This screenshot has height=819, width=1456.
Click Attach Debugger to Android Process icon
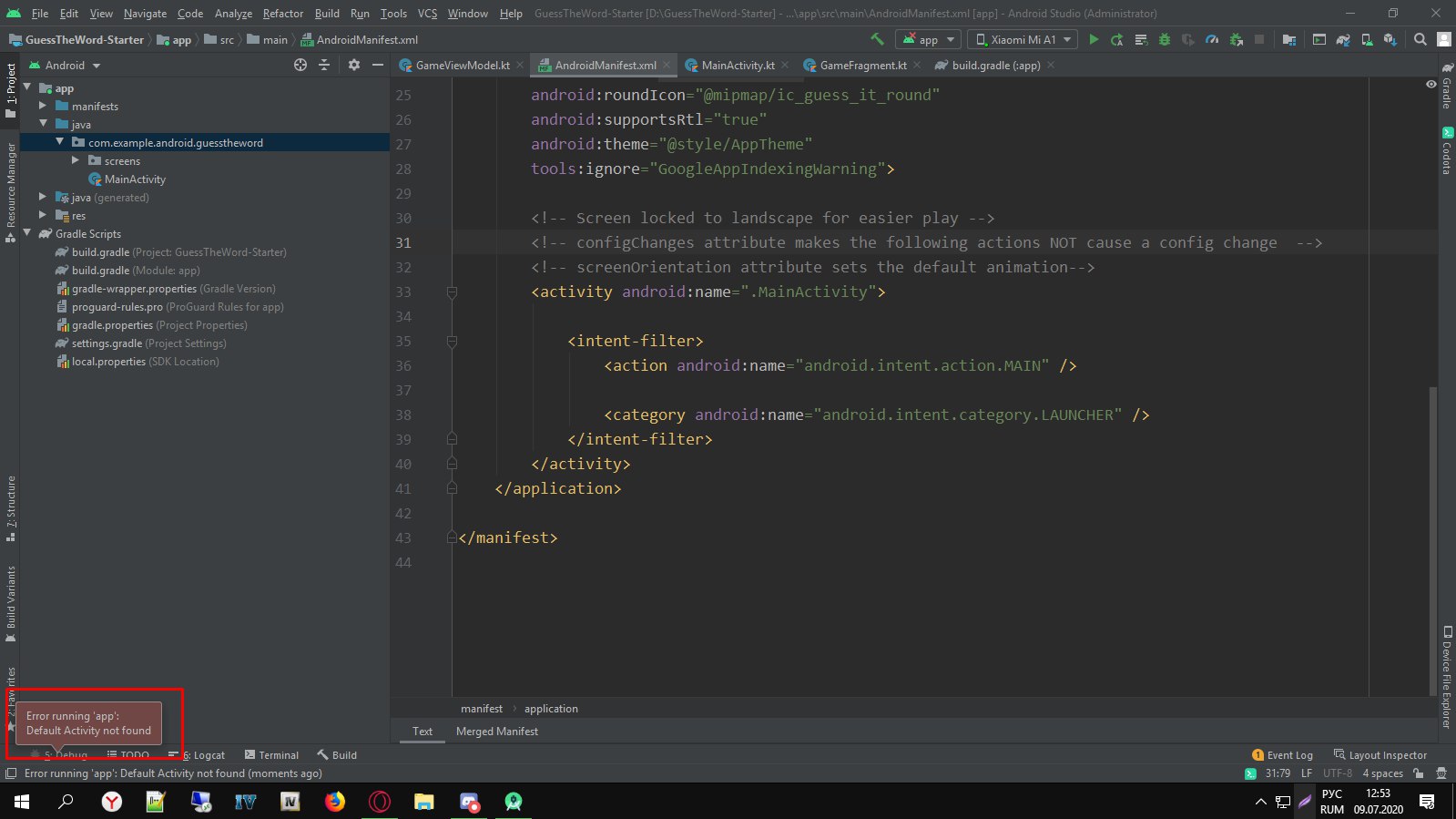pos(1236,39)
